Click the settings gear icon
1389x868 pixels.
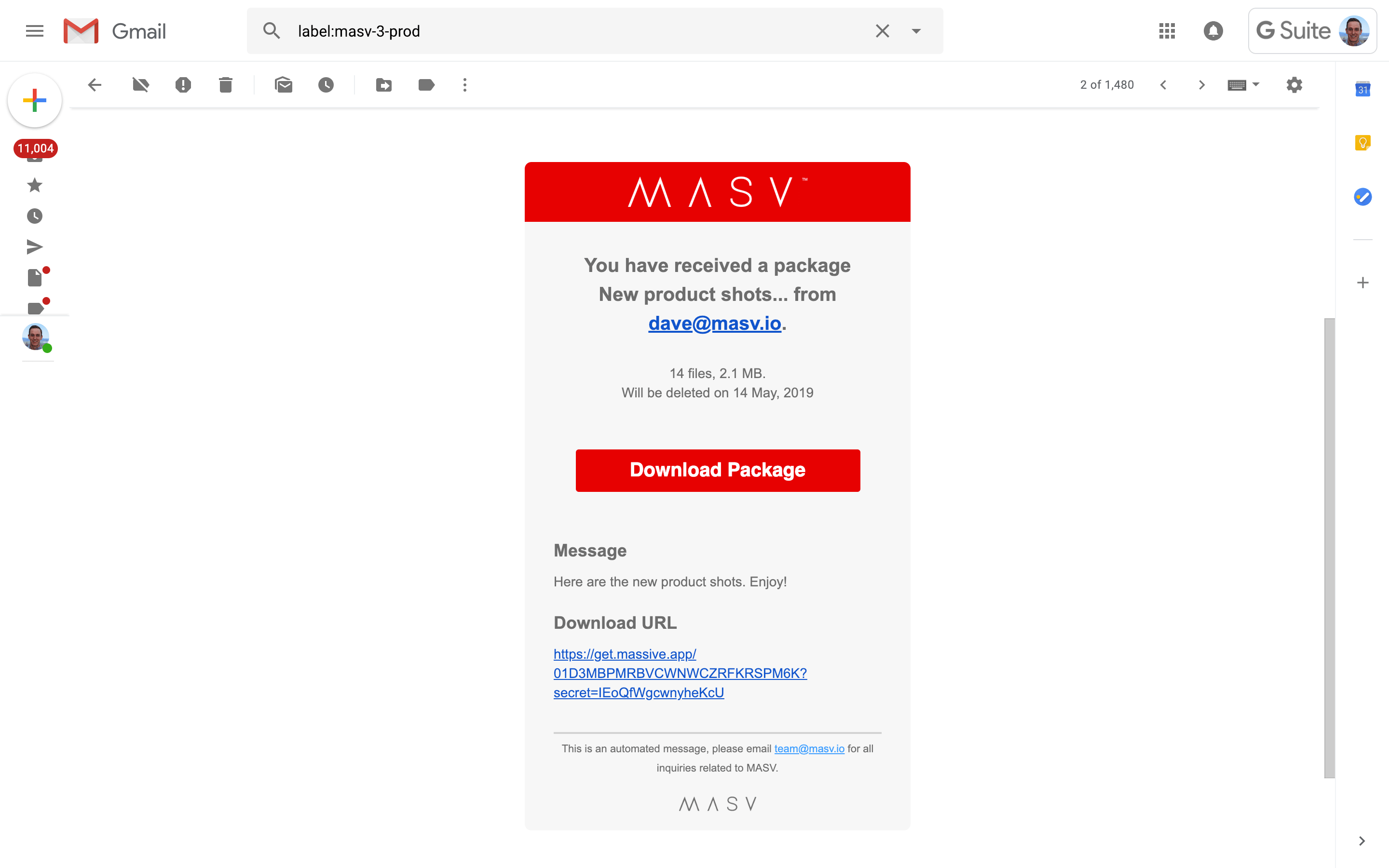coord(1295,85)
